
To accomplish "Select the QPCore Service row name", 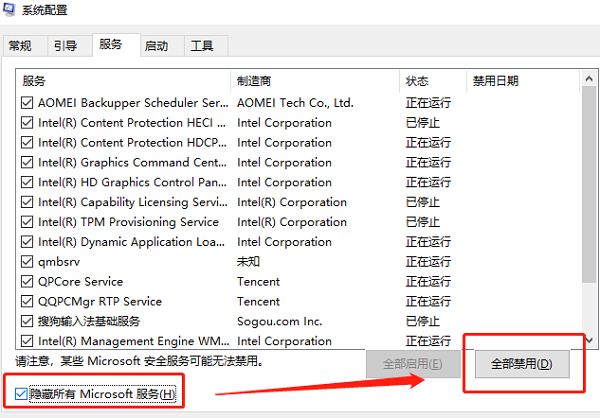I will pos(81,282).
